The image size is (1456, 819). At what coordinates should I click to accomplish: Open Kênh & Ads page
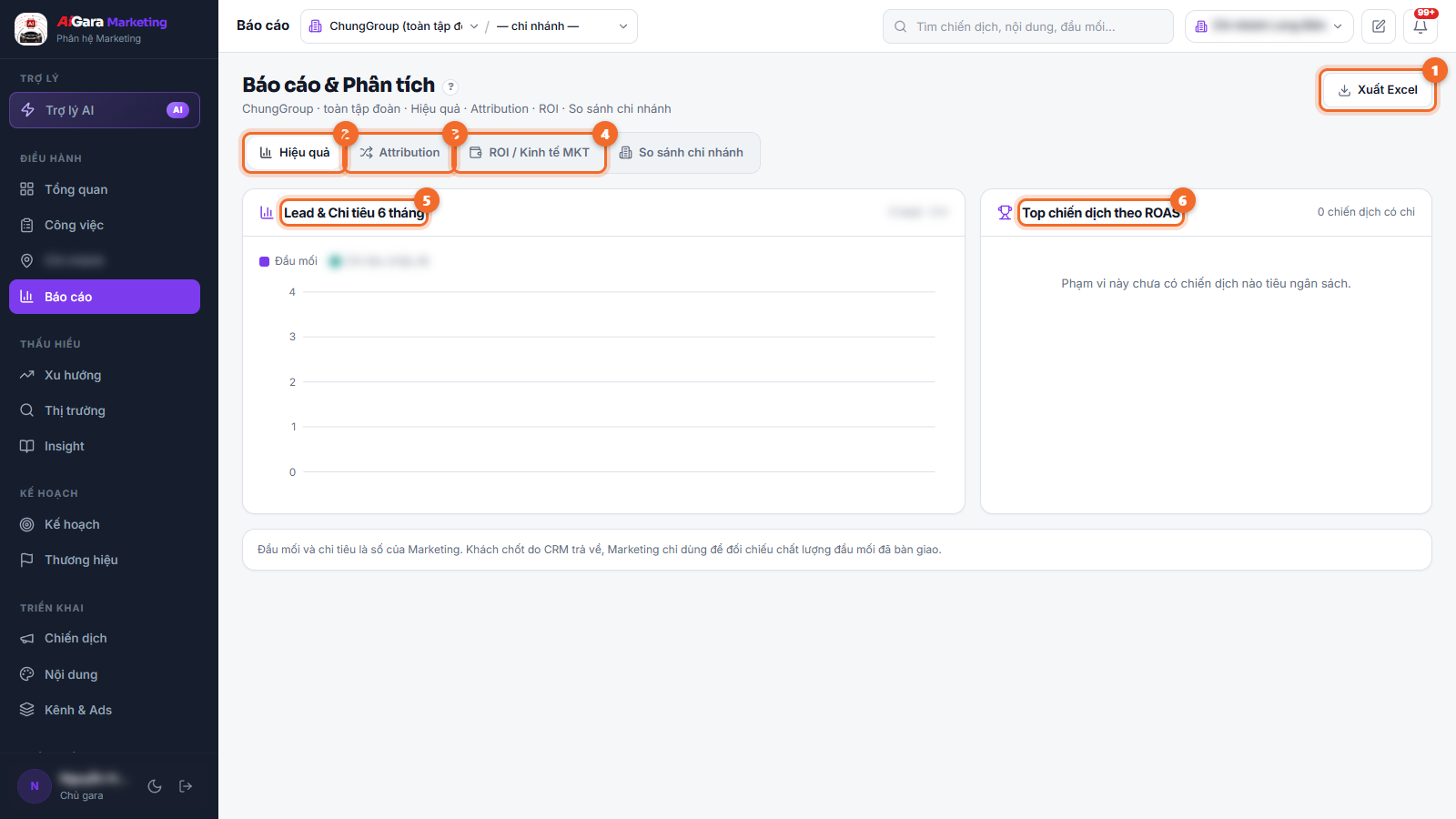tap(105, 710)
